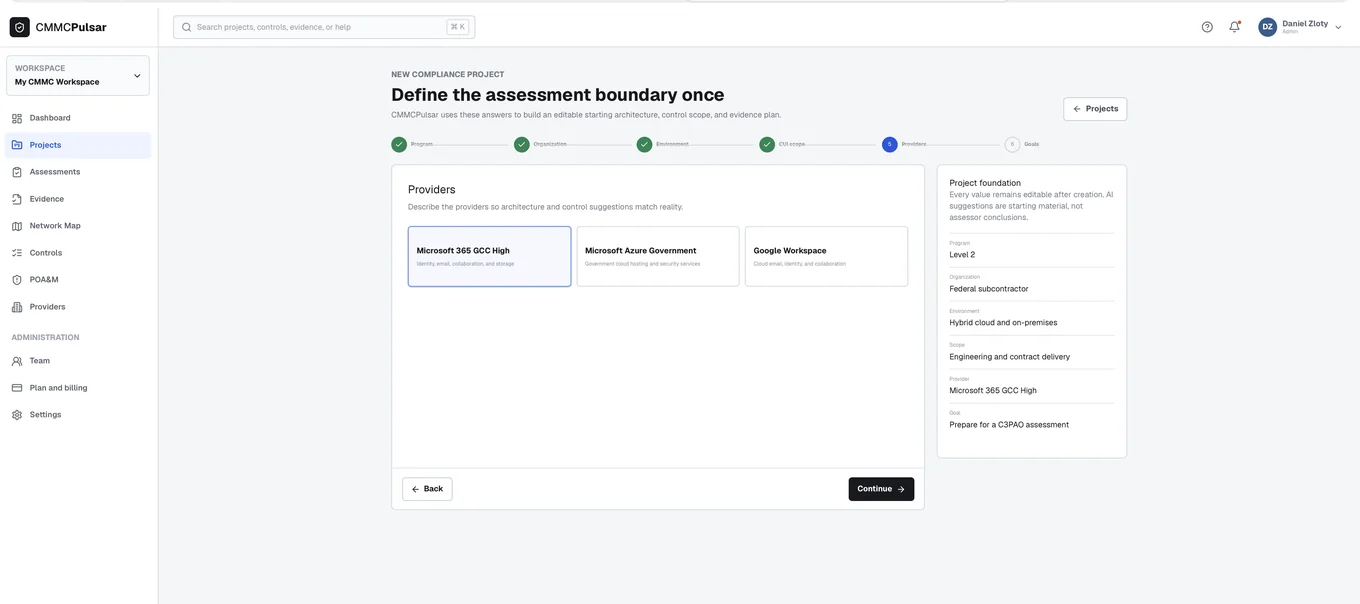Open the help question mark icon

1207,27
